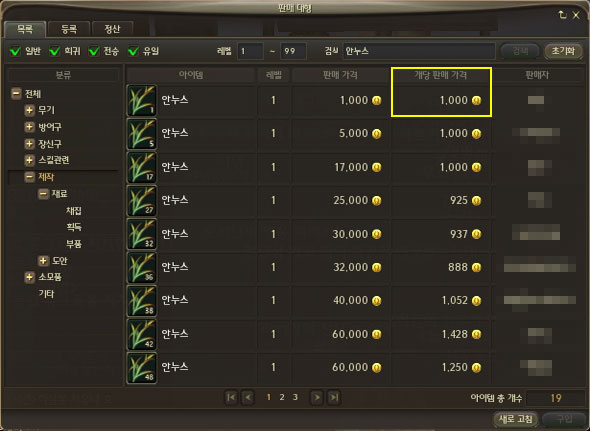
Task: Jump to the last page arrow
Action: coord(334,397)
